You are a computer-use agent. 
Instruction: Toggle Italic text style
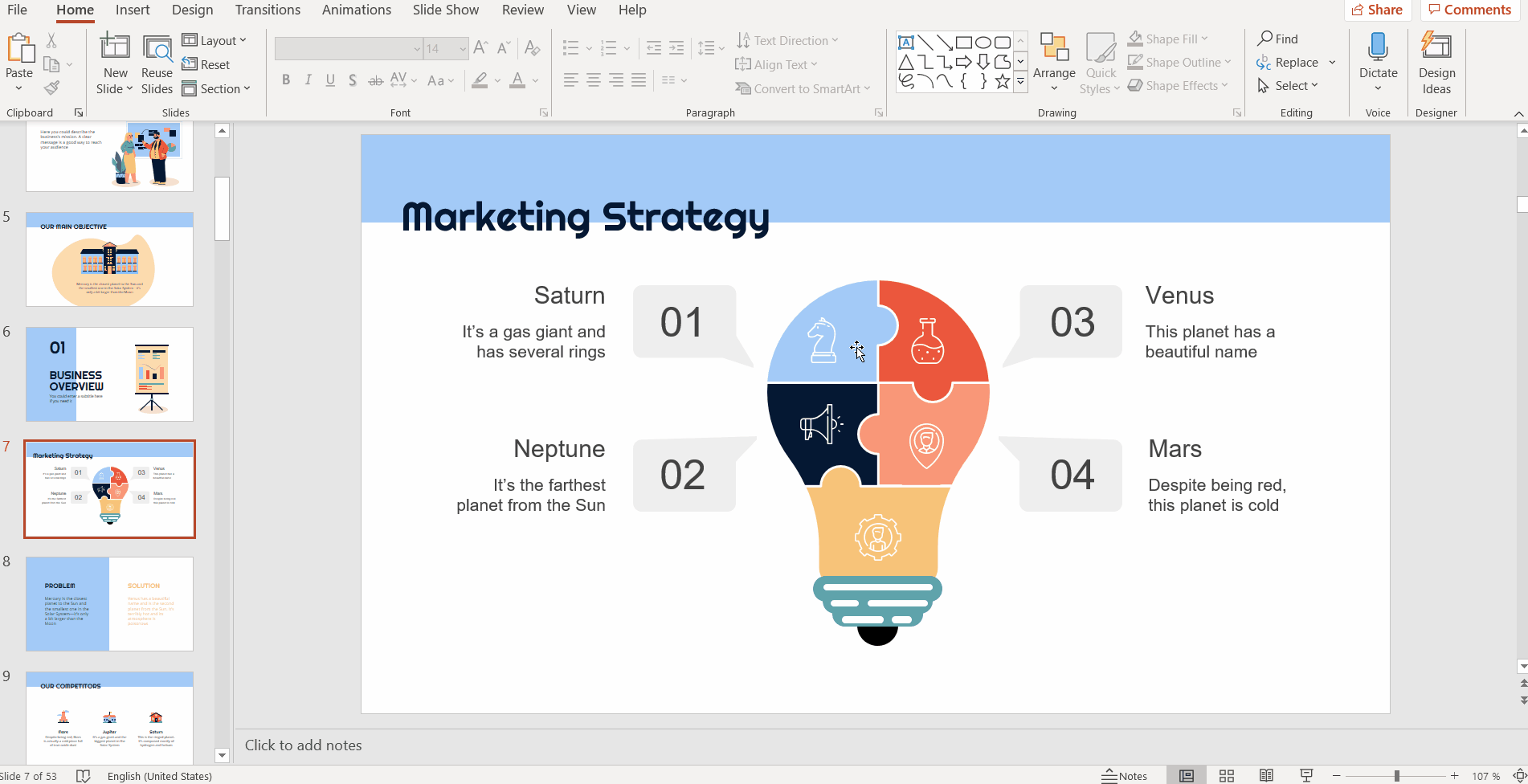click(308, 80)
